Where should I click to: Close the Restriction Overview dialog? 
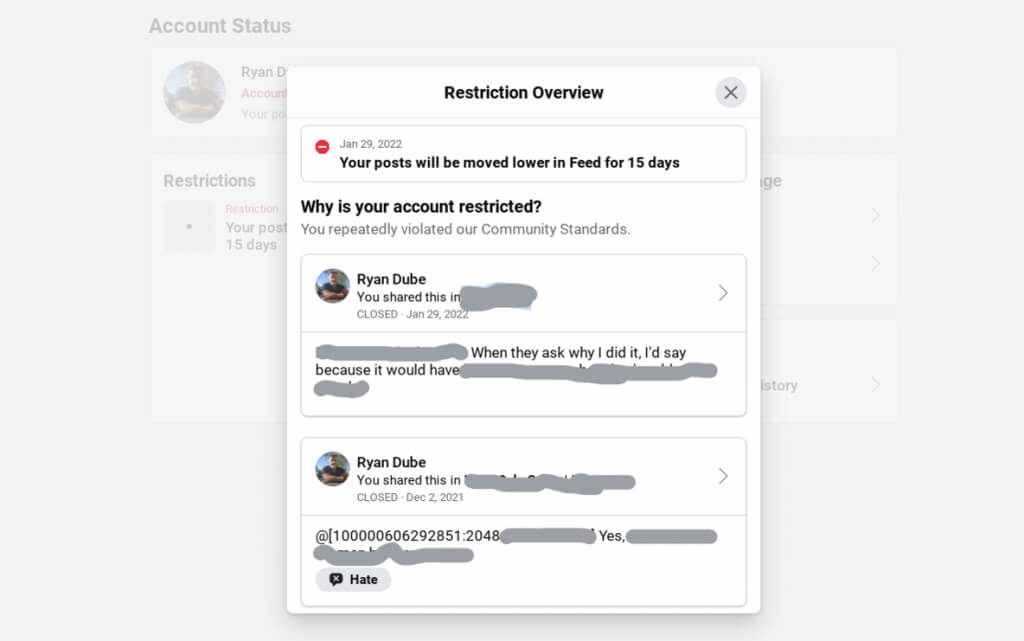click(x=731, y=92)
